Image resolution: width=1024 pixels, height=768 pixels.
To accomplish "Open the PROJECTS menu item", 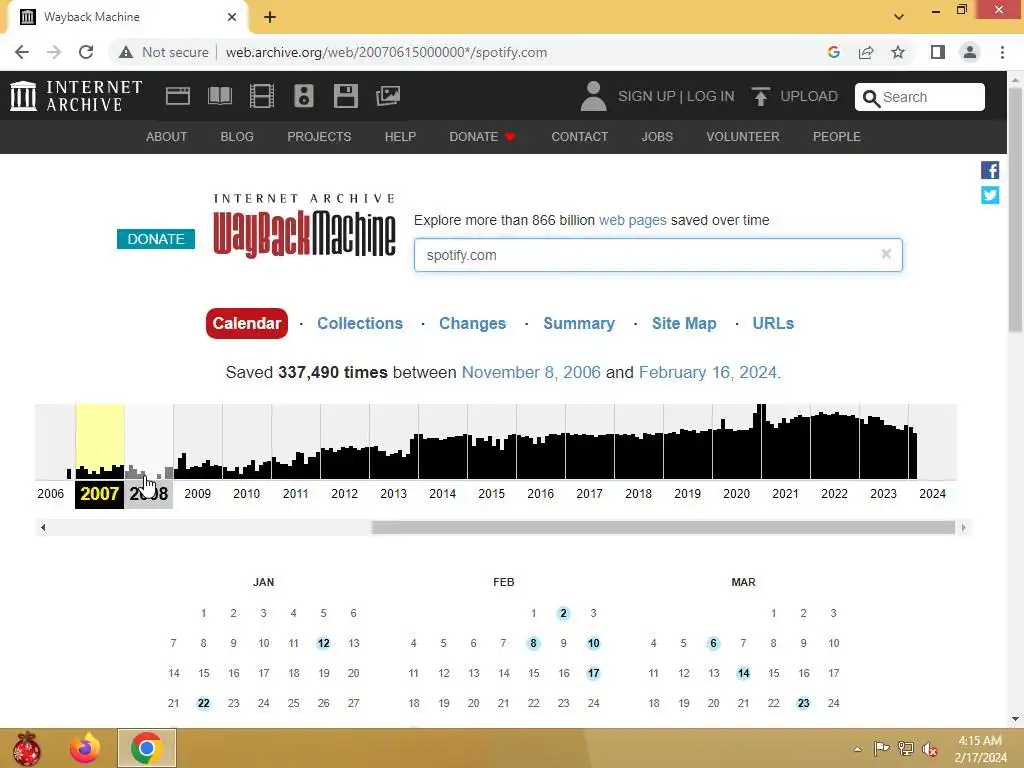I will (x=319, y=136).
